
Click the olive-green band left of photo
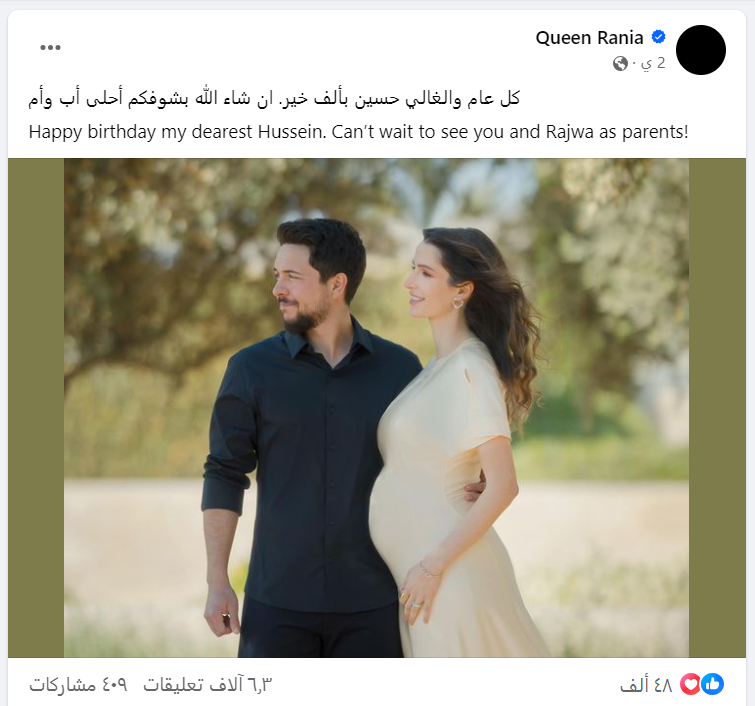(x=36, y=408)
